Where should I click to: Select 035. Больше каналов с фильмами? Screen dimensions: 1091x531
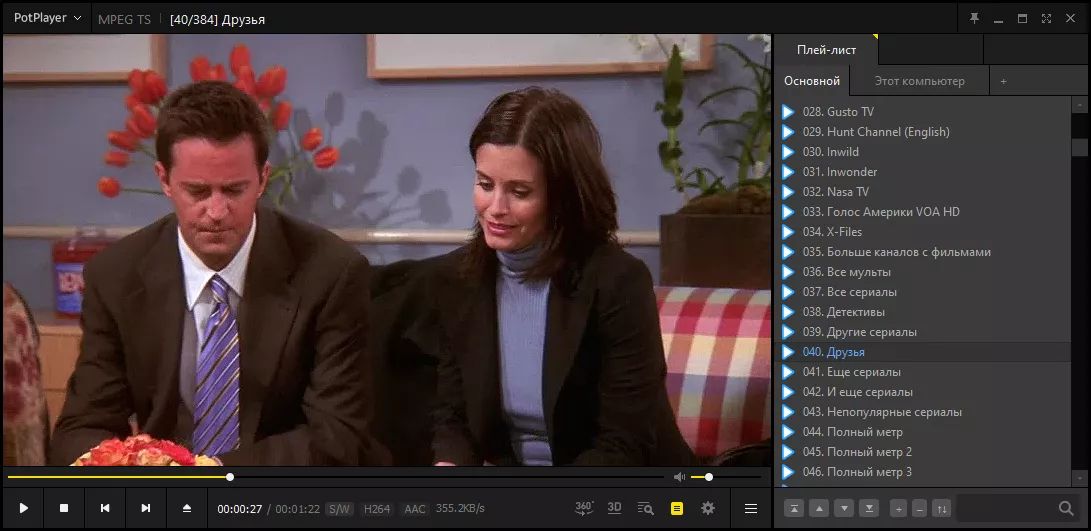(x=922, y=252)
